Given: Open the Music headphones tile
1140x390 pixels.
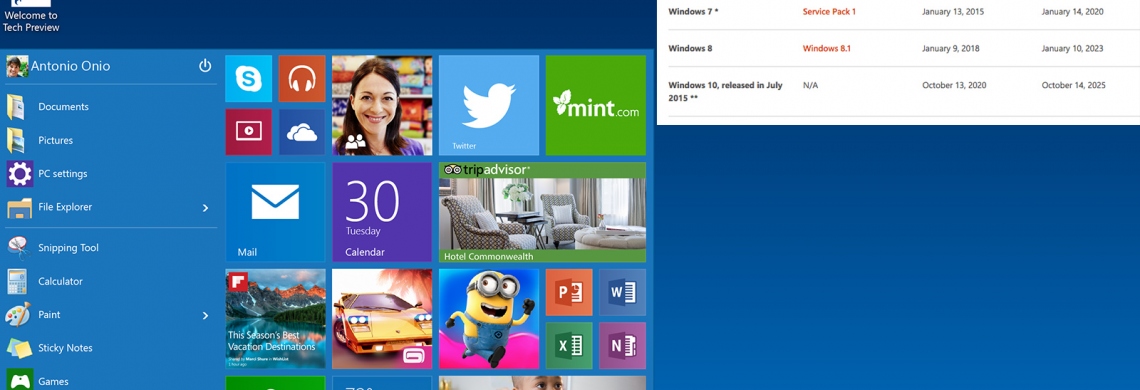Looking at the screenshot, I should point(302,79).
